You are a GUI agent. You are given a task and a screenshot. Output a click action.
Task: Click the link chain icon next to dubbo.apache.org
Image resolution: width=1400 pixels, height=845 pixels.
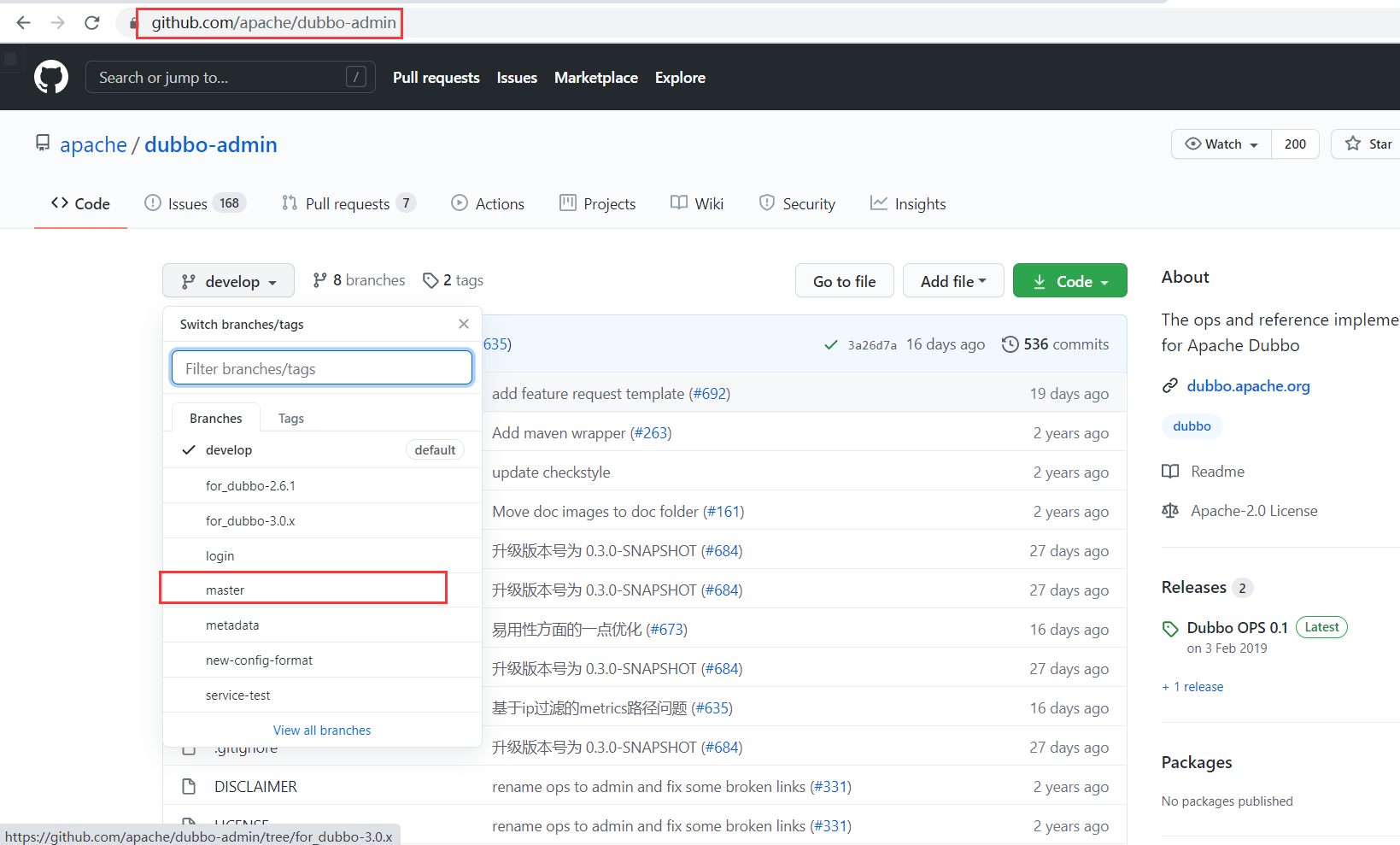(x=1170, y=386)
